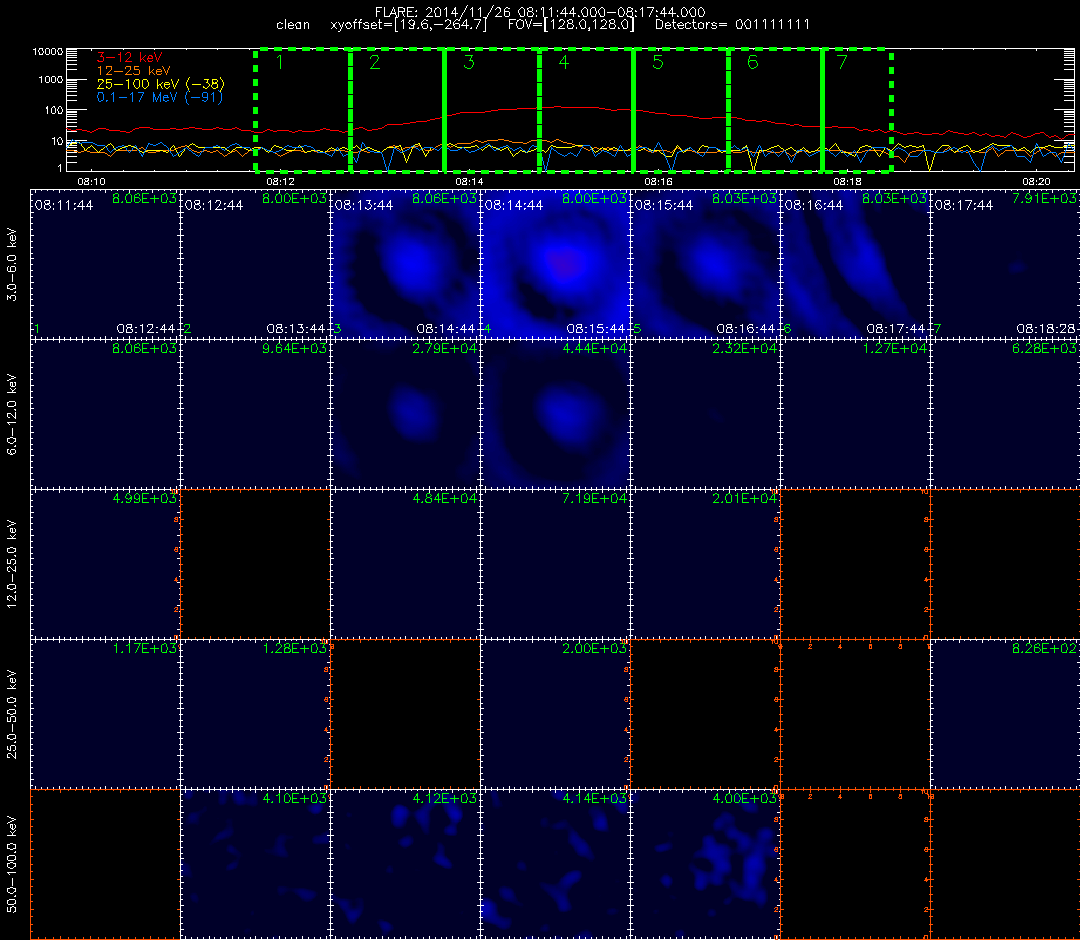Select interval 3 label in light curve panel

pos(469,62)
